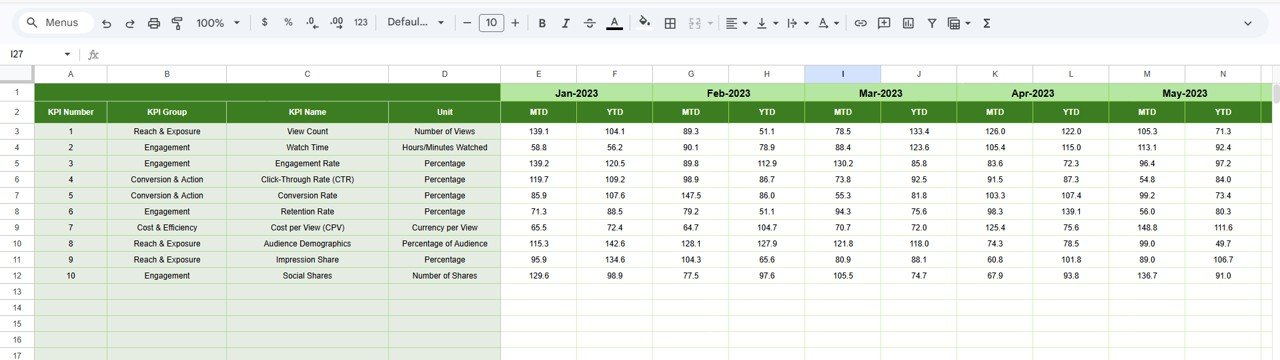The height and width of the screenshot is (360, 1280).
Task: Decrease decimal places
Action: pyautogui.click(x=312, y=22)
